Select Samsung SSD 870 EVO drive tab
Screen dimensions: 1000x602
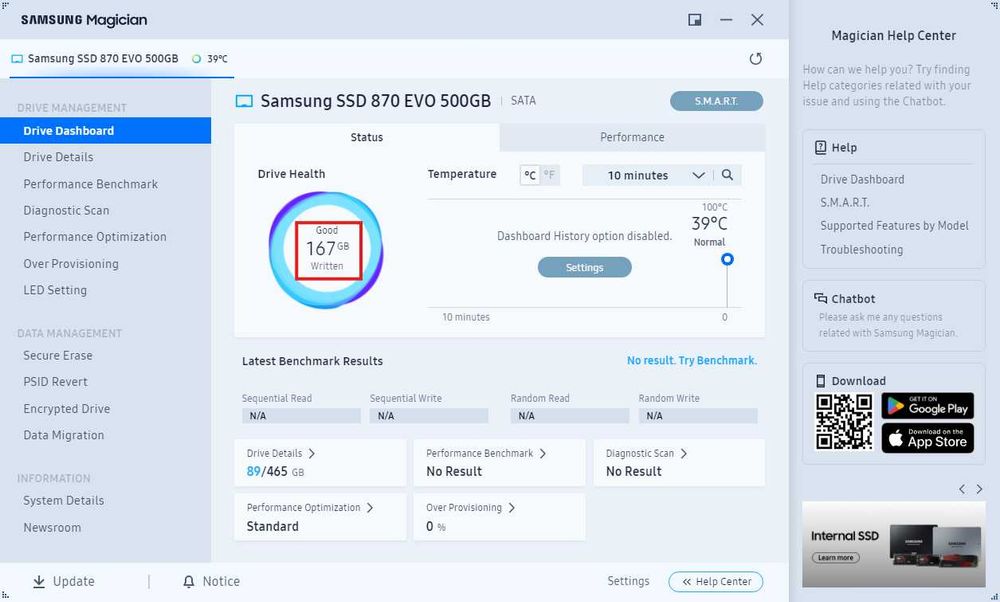(x=121, y=59)
